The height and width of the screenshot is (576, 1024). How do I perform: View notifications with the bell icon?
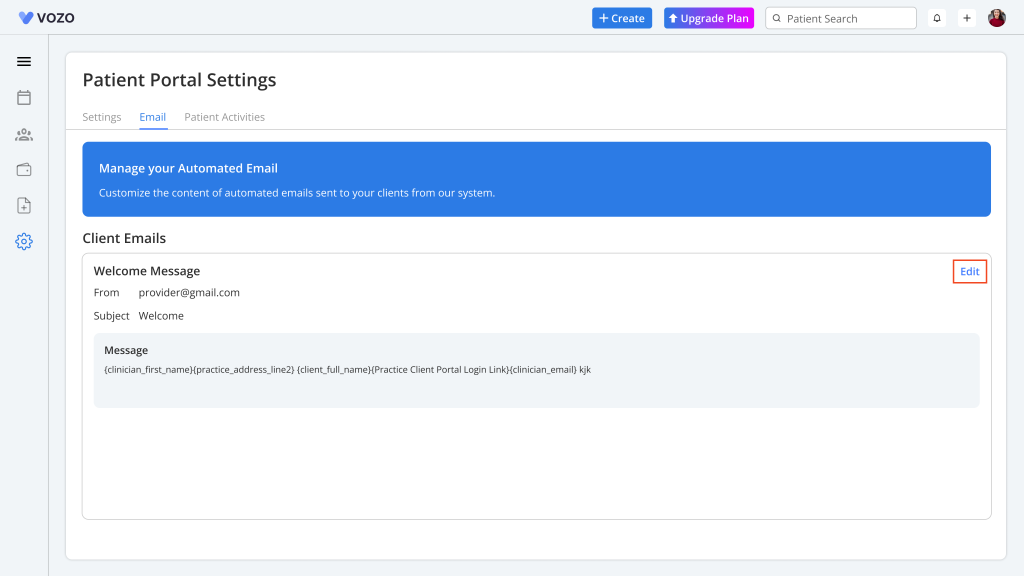(937, 18)
